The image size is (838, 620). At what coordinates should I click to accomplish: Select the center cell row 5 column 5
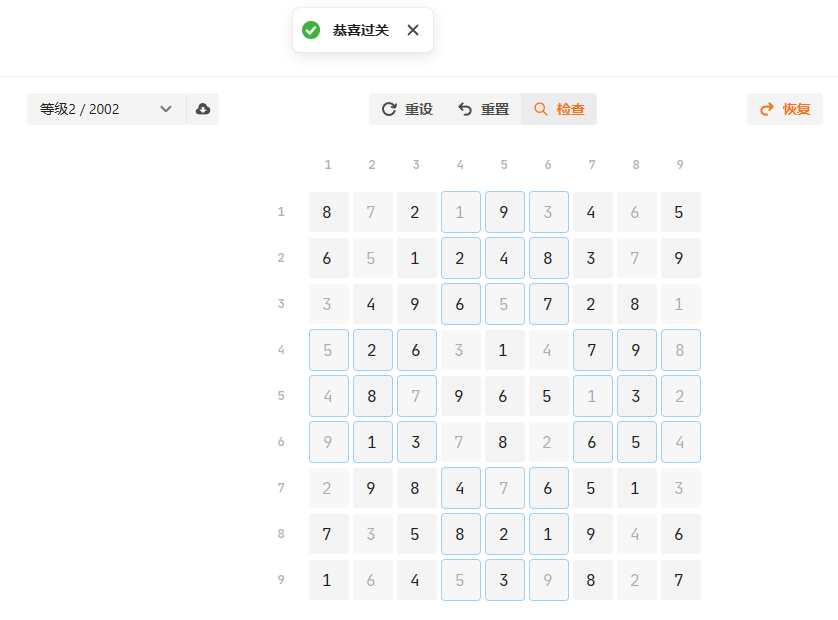(x=504, y=396)
